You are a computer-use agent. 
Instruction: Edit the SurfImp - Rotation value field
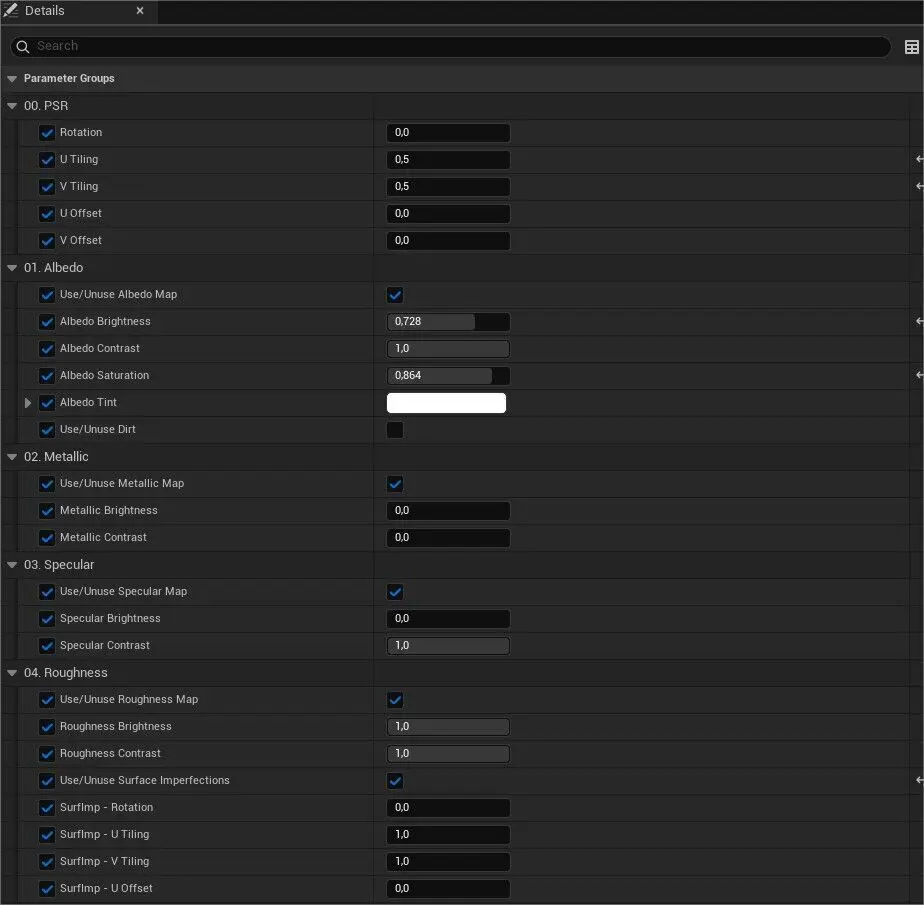(448, 807)
